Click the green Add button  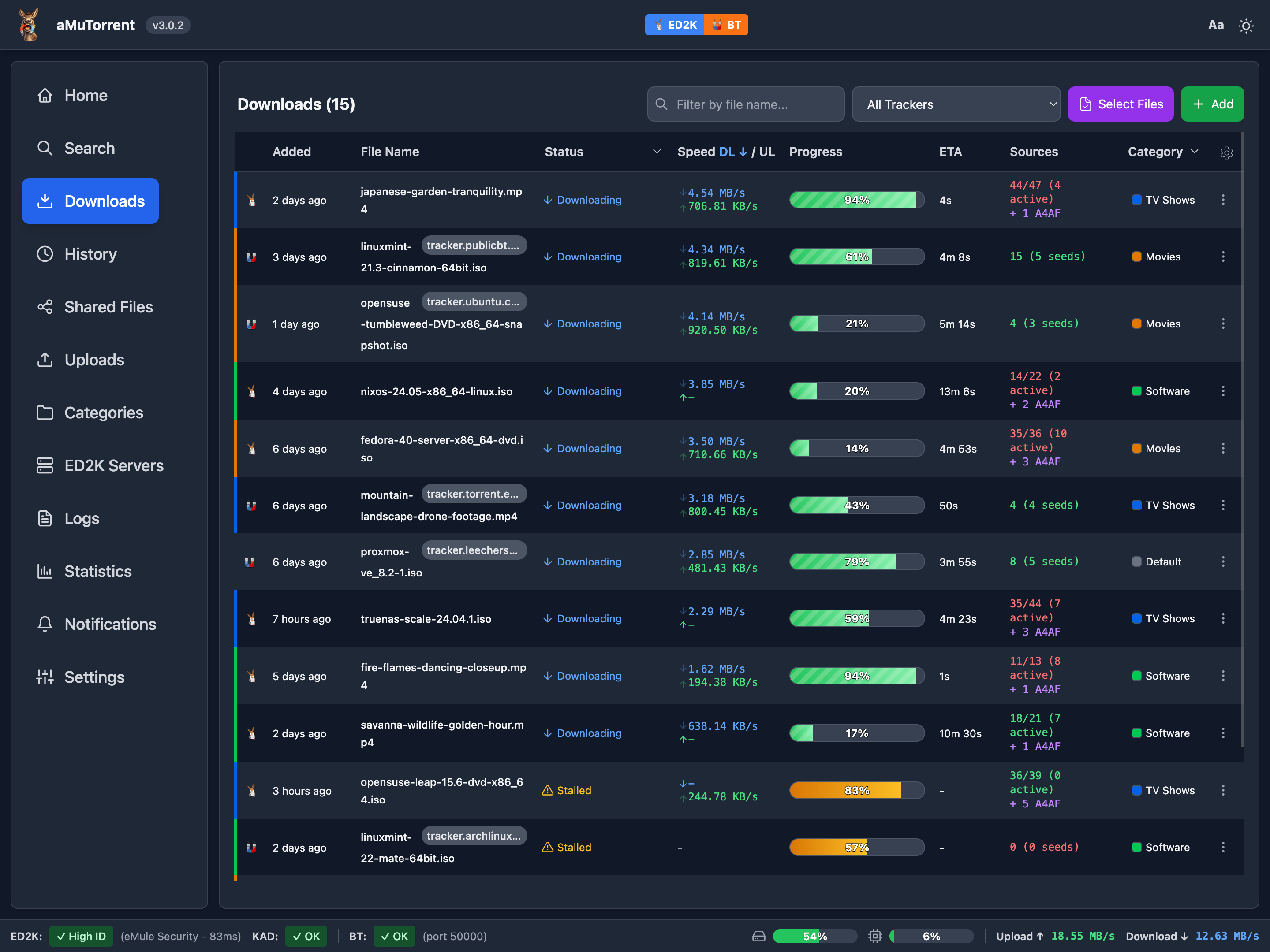click(x=1212, y=104)
